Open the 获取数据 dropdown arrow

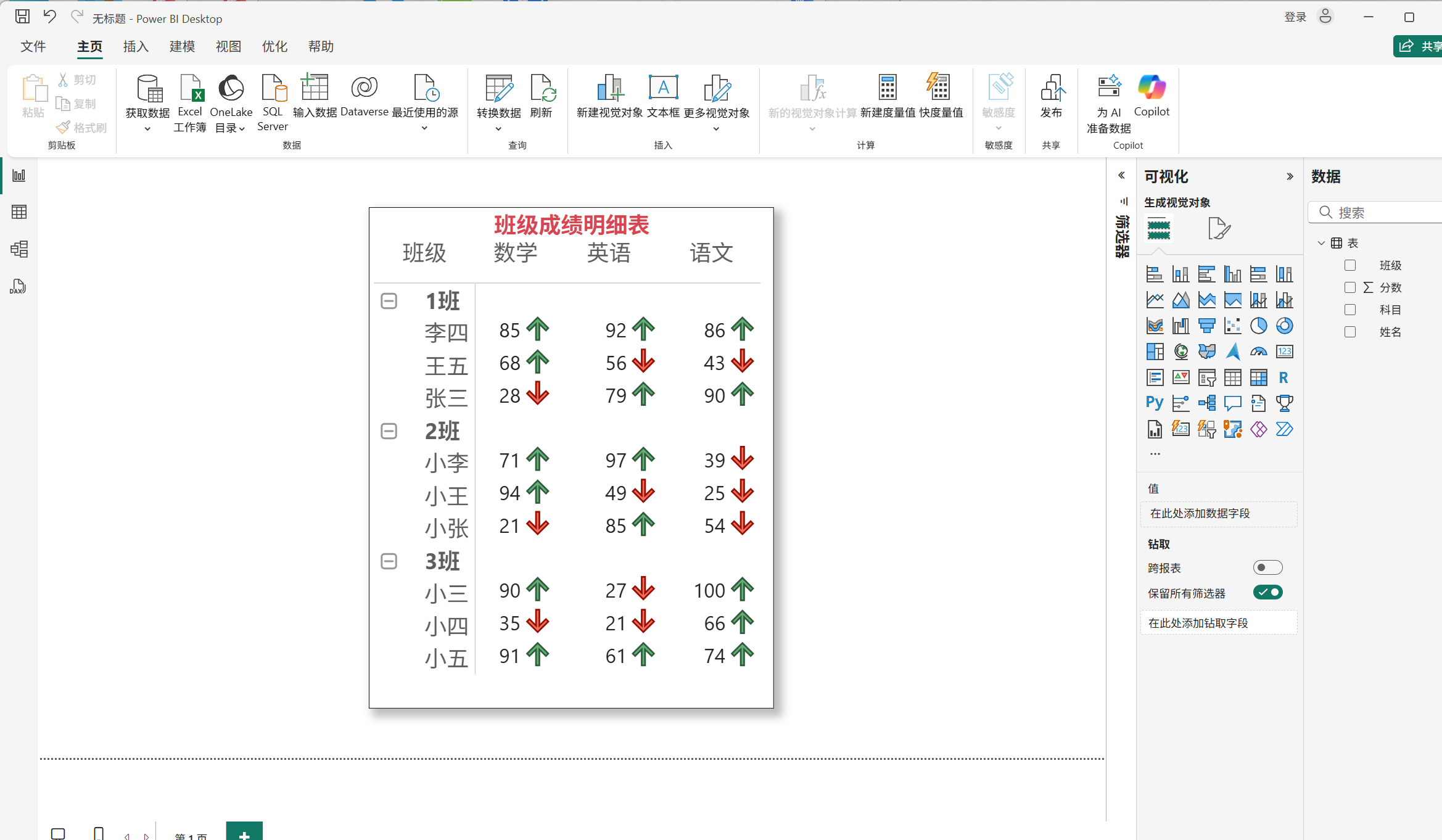point(147,129)
